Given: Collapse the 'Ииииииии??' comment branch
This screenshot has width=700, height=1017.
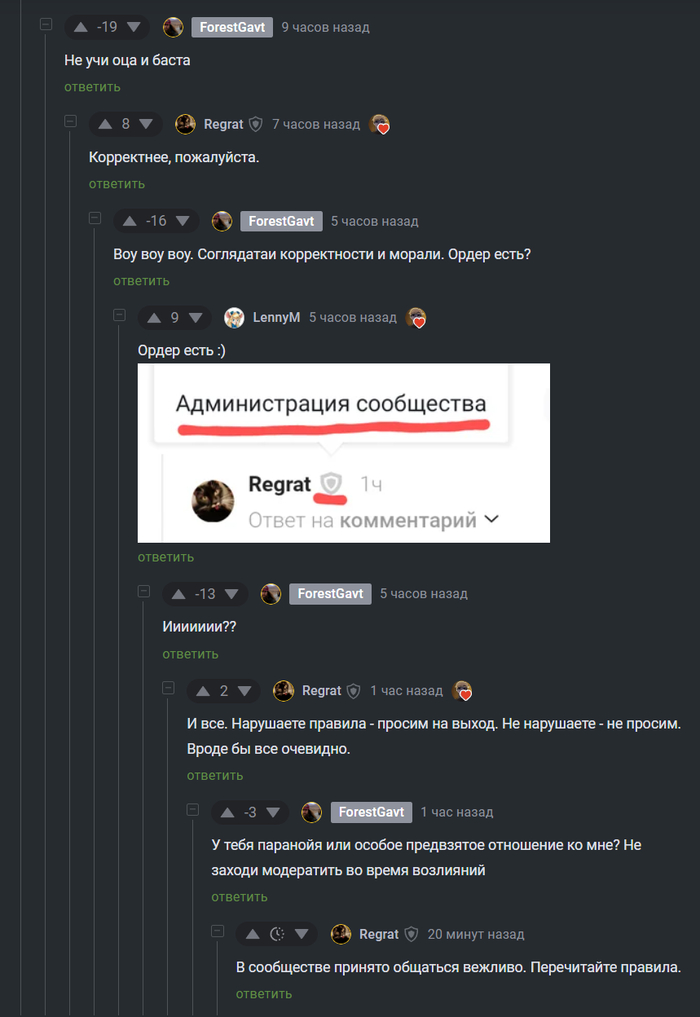Looking at the screenshot, I should click(x=144, y=591).
